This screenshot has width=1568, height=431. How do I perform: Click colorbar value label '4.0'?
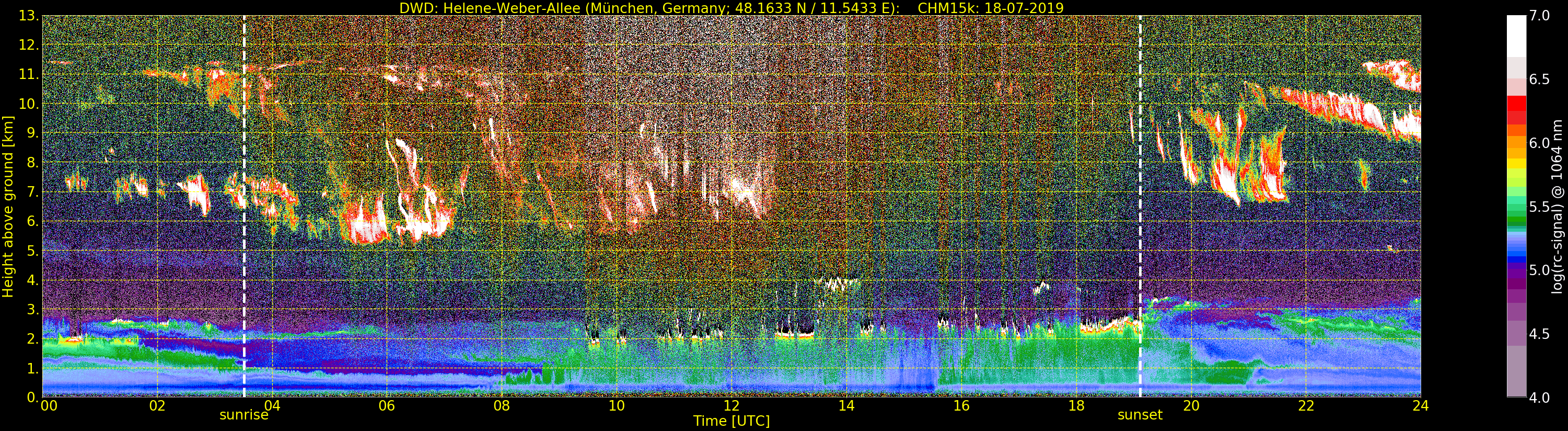click(x=1539, y=398)
